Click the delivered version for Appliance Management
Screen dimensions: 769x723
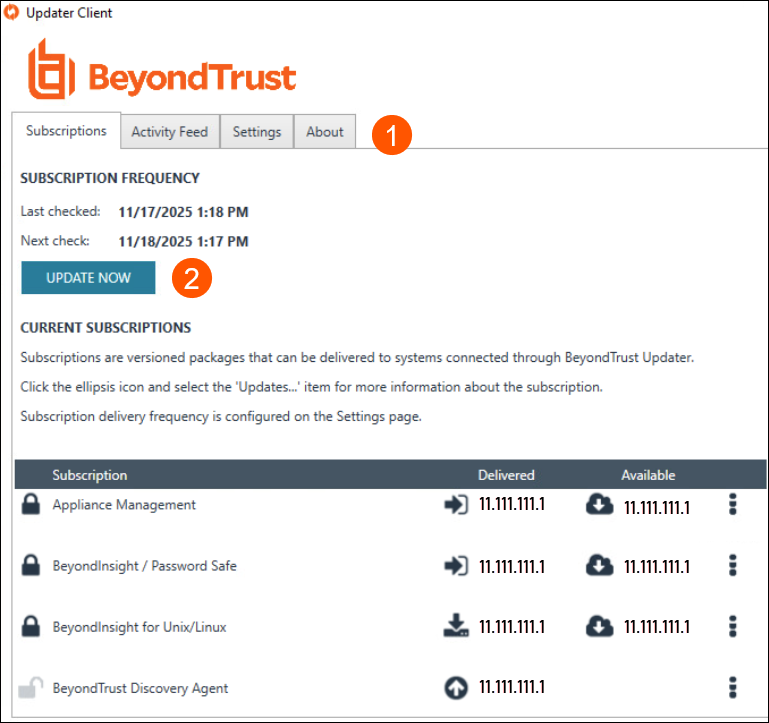[512, 504]
